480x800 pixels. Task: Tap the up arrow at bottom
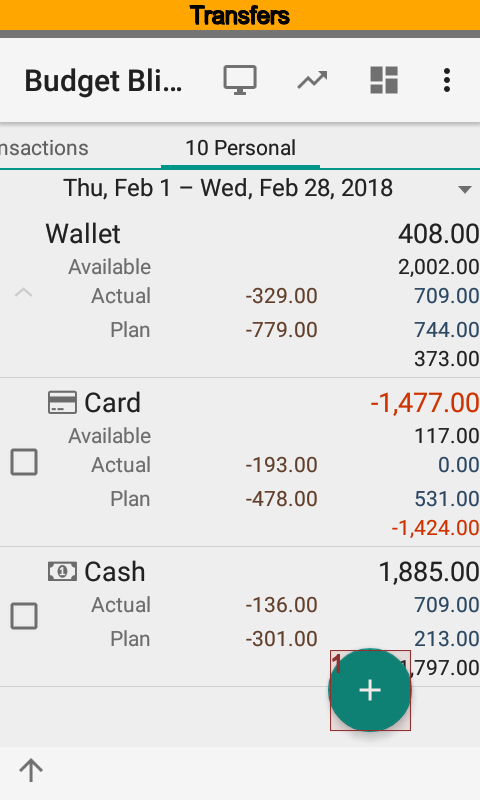(x=31, y=770)
